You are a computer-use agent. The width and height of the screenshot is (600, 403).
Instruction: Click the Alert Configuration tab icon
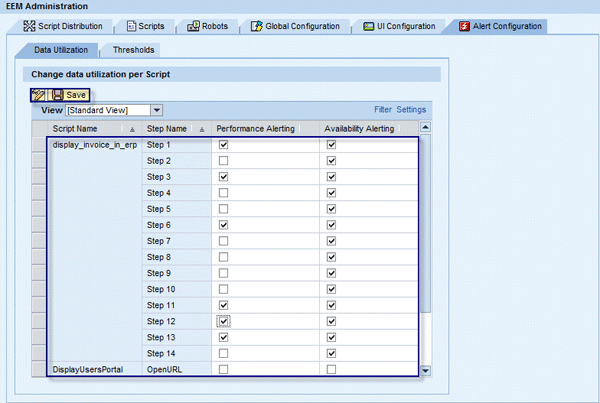pos(464,26)
